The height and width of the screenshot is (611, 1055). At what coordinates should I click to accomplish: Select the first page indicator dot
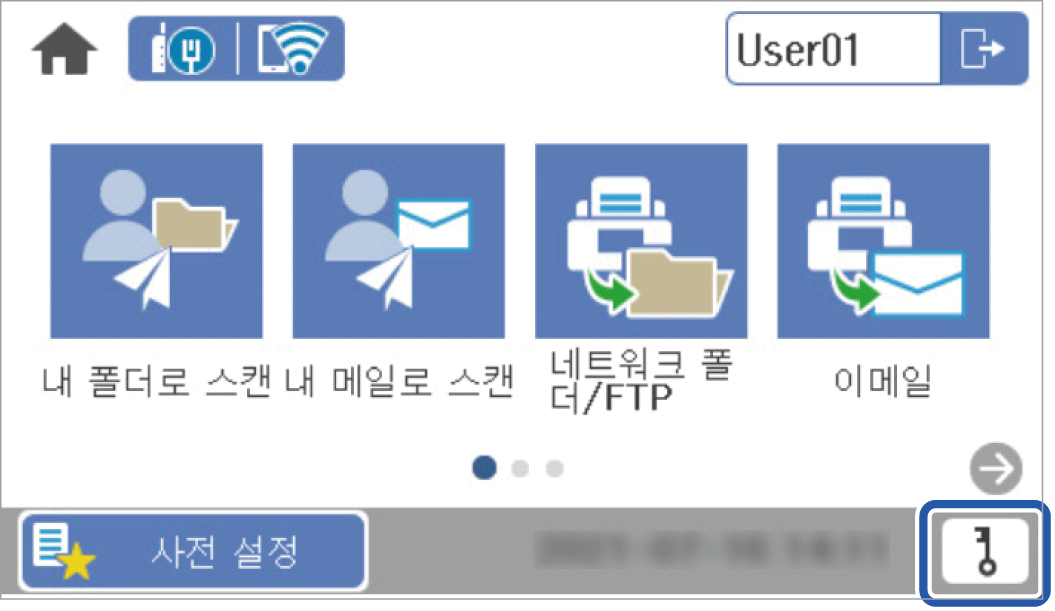pos(484,468)
